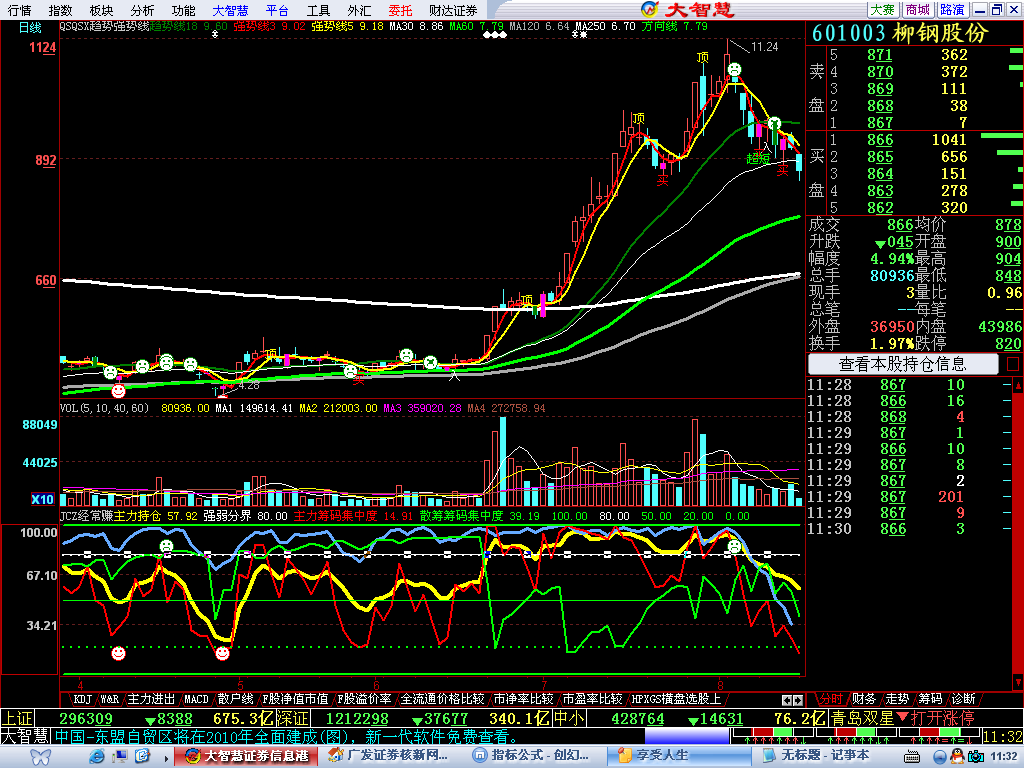Launch Internet Explorer from quick launch
Screen dimensions: 1024x768
point(97,757)
